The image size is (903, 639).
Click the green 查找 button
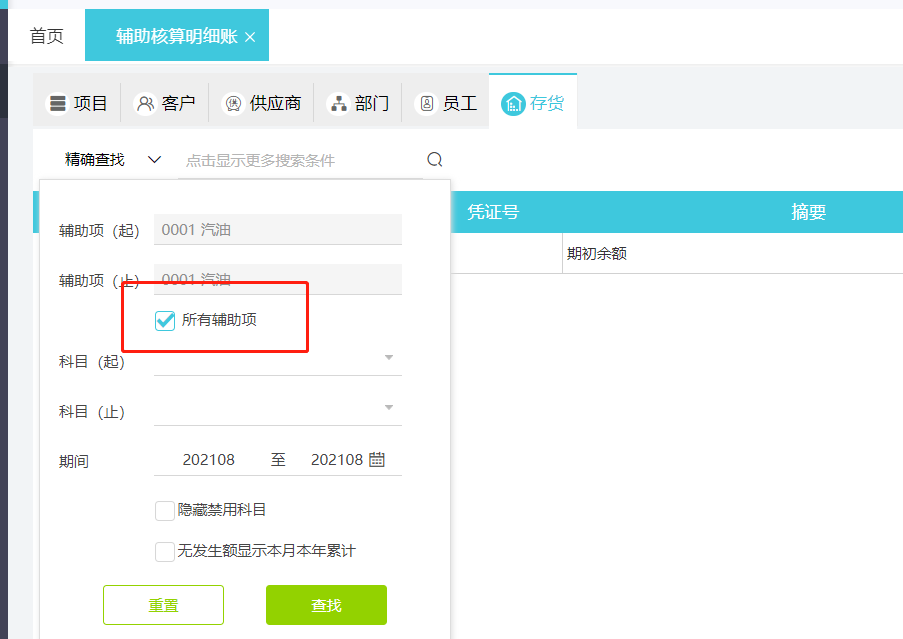coord(327,605)
